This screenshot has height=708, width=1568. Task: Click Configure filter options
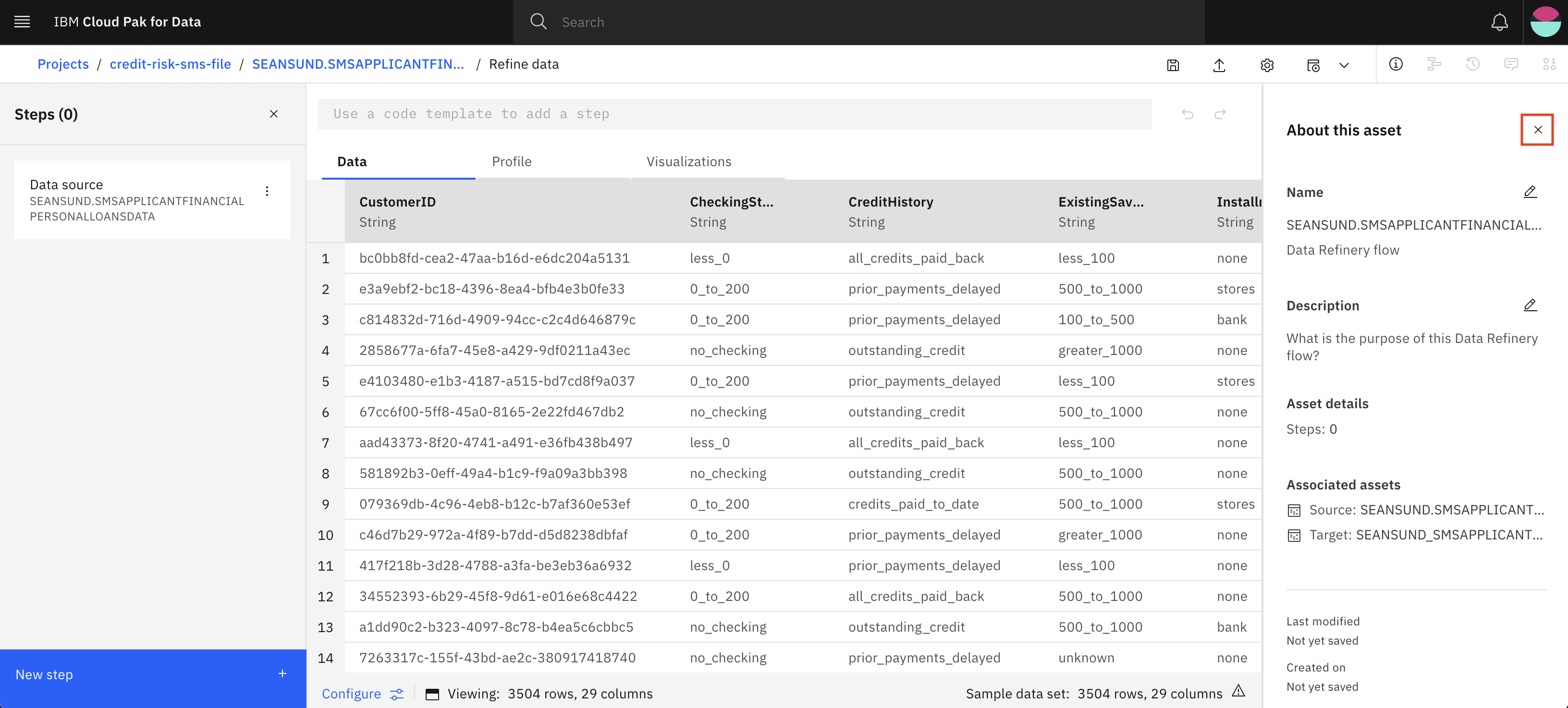pyautogui.click(x=397, y=693)
